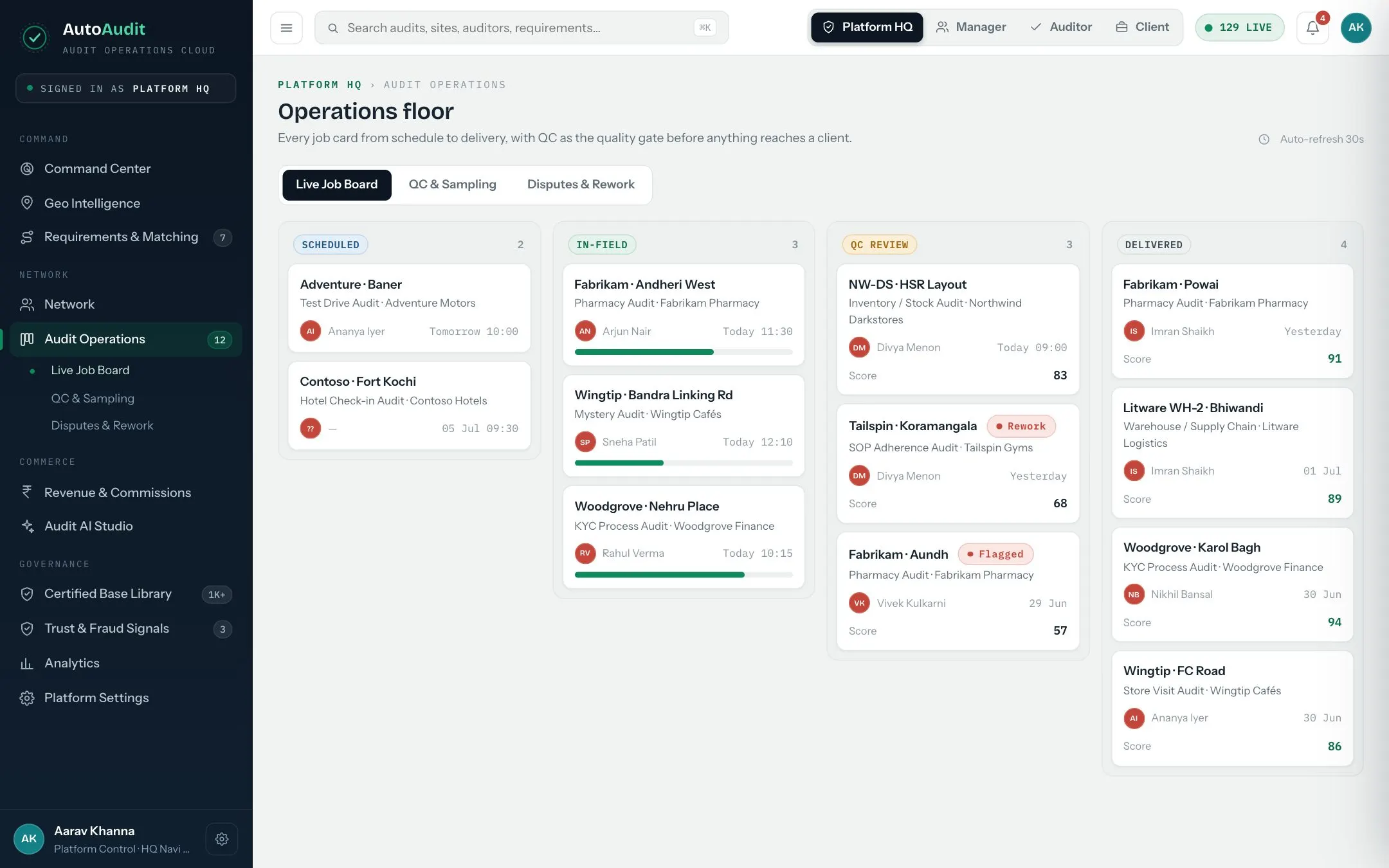Click the AK profile avatar in top bar

(x=1356, y=28)
